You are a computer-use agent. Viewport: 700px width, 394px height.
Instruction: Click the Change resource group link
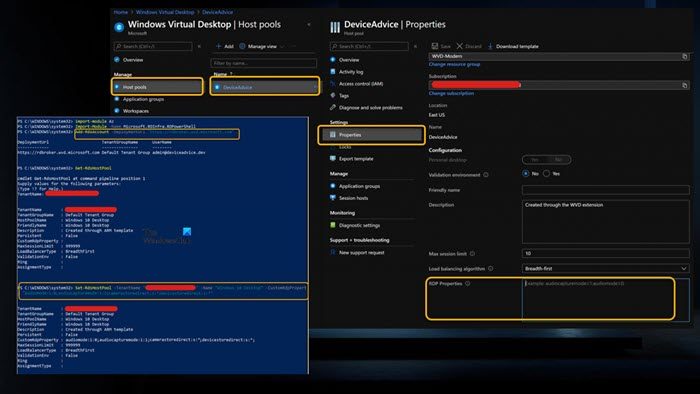pos(454,64)
